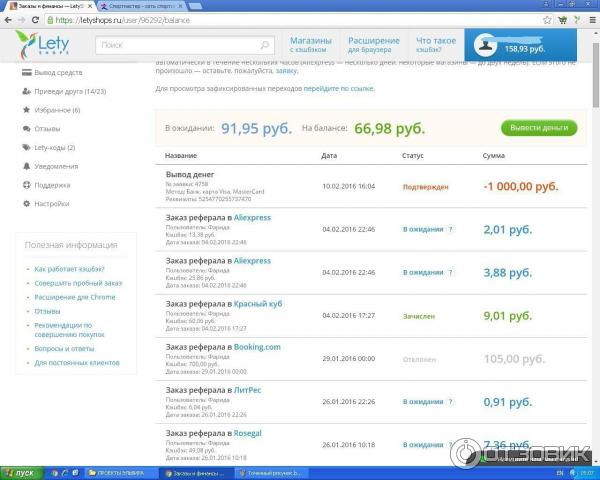Click the 105,00 руб. amount
This screenshot has width=600, height=480.
click(515, 359)
